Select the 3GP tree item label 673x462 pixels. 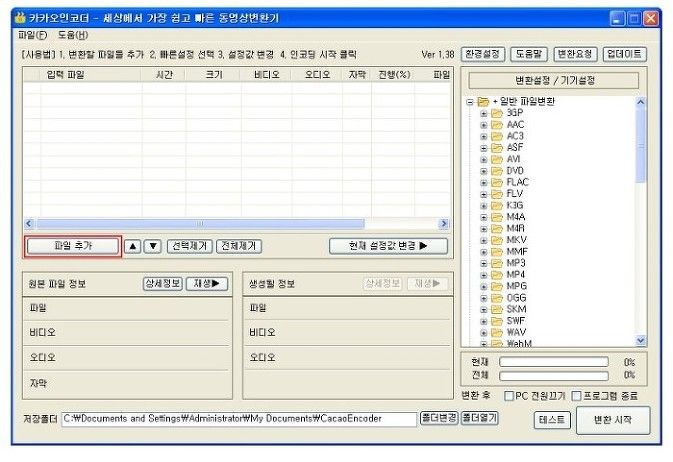515,113
